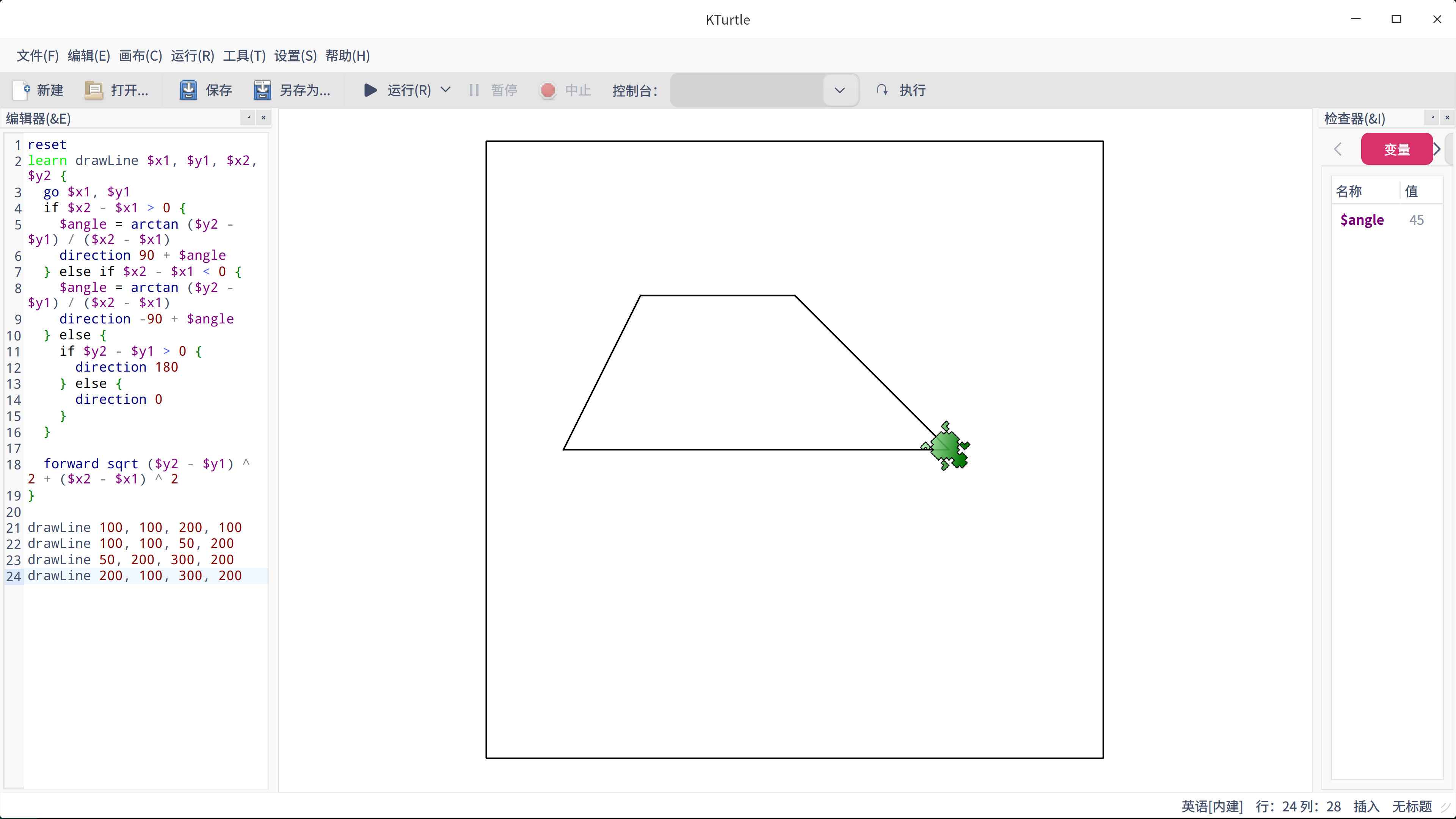The height and width of the screenshot is (819, 1456).
Task: Click the 插入 insert mode status
Action: coord(1366,806)
